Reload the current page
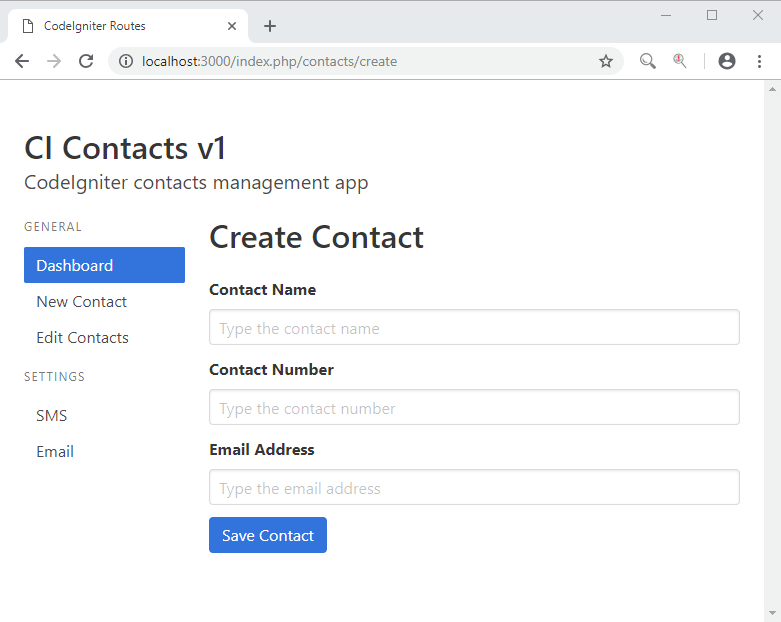This screenshot has height=622, width=781. tap(86, 61)
